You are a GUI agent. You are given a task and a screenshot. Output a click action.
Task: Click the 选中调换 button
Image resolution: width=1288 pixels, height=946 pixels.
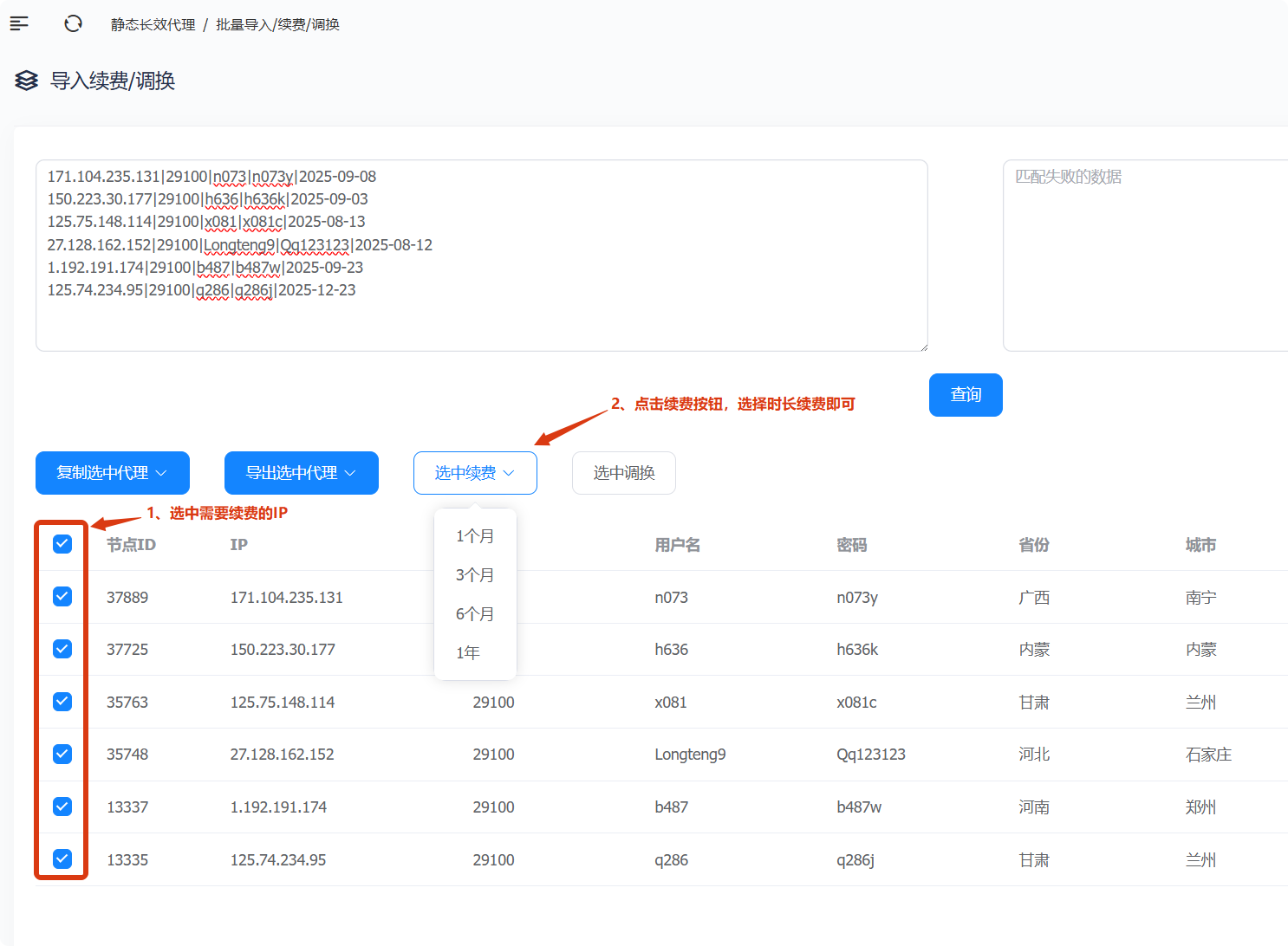pos(624,473)
